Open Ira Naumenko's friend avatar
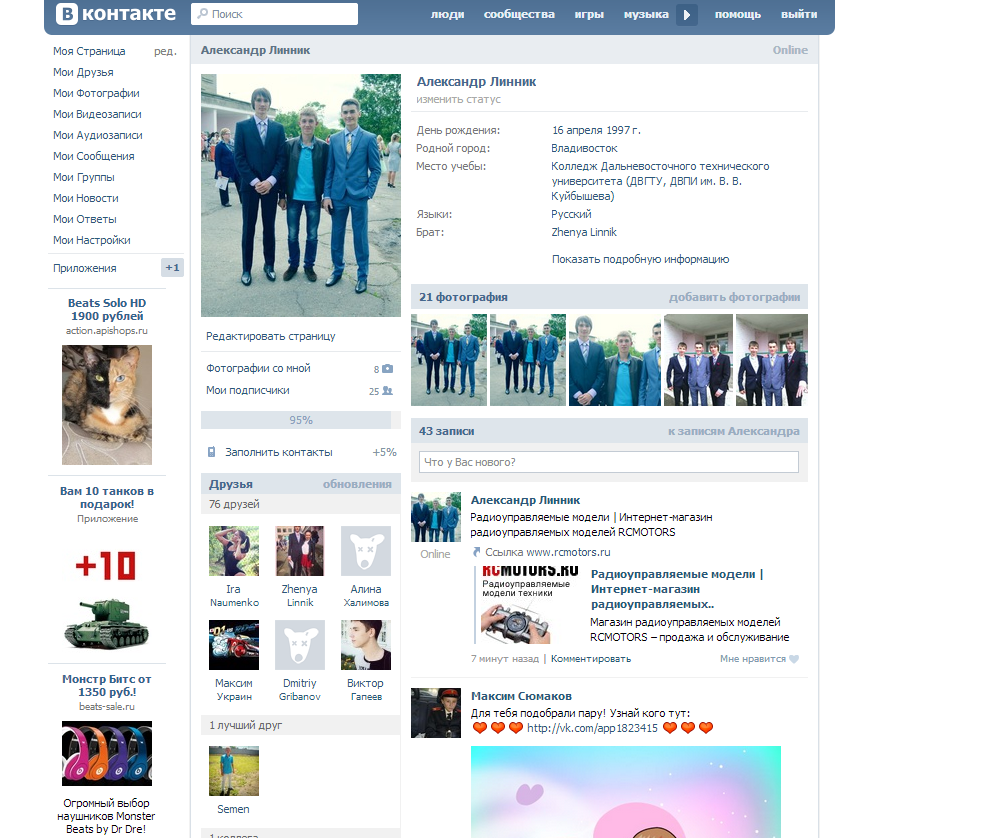Screen dimensions: 986x838 point(234,551)
